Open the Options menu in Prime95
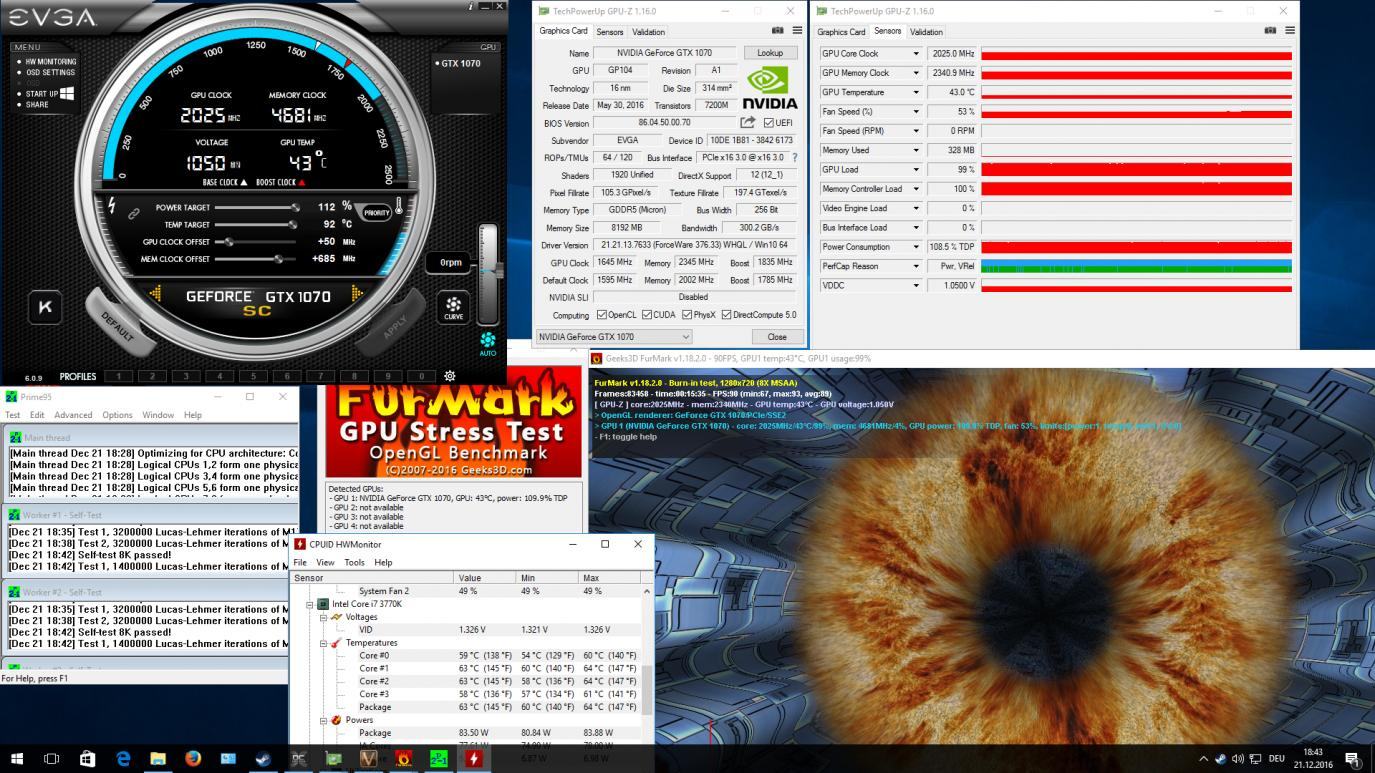Screen dimensions: 1375x773 (117, 415)
